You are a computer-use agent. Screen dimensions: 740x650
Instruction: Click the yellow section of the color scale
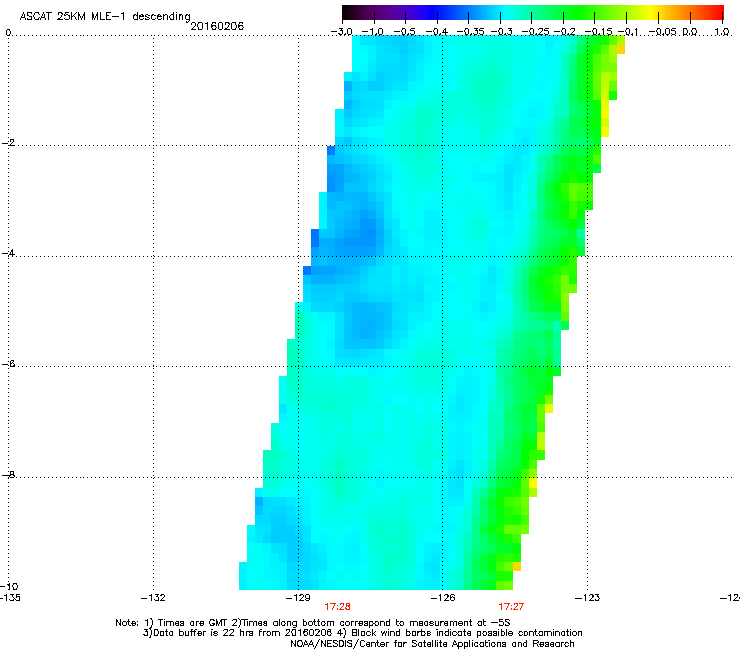(x=649, y=12)
